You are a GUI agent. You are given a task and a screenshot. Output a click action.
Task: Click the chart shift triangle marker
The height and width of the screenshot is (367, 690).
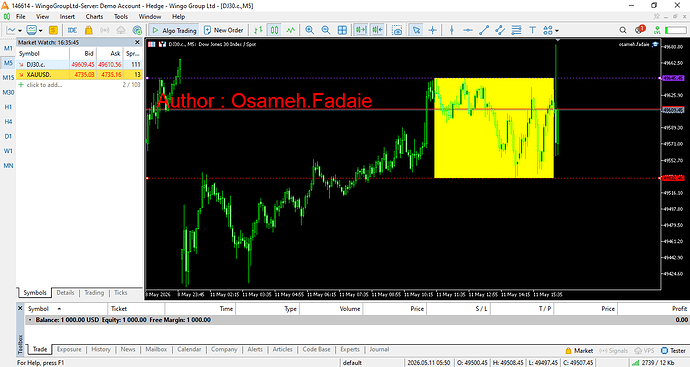coord(558,40)
